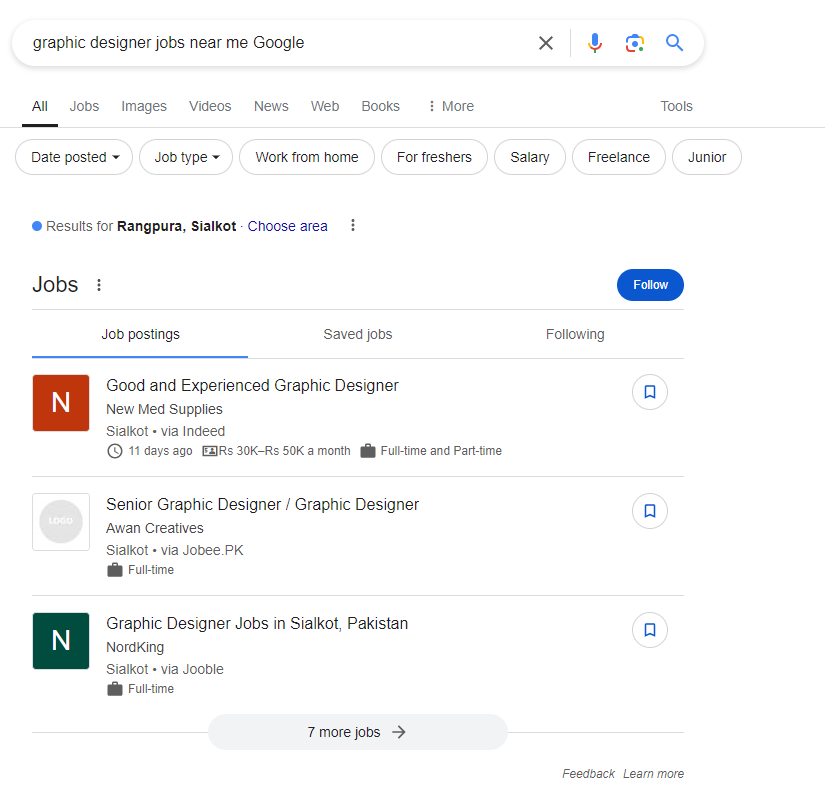Viewport: 825px width, 798px height.
Task: Apply the Junior filter chip
Action: pos(707,157)
